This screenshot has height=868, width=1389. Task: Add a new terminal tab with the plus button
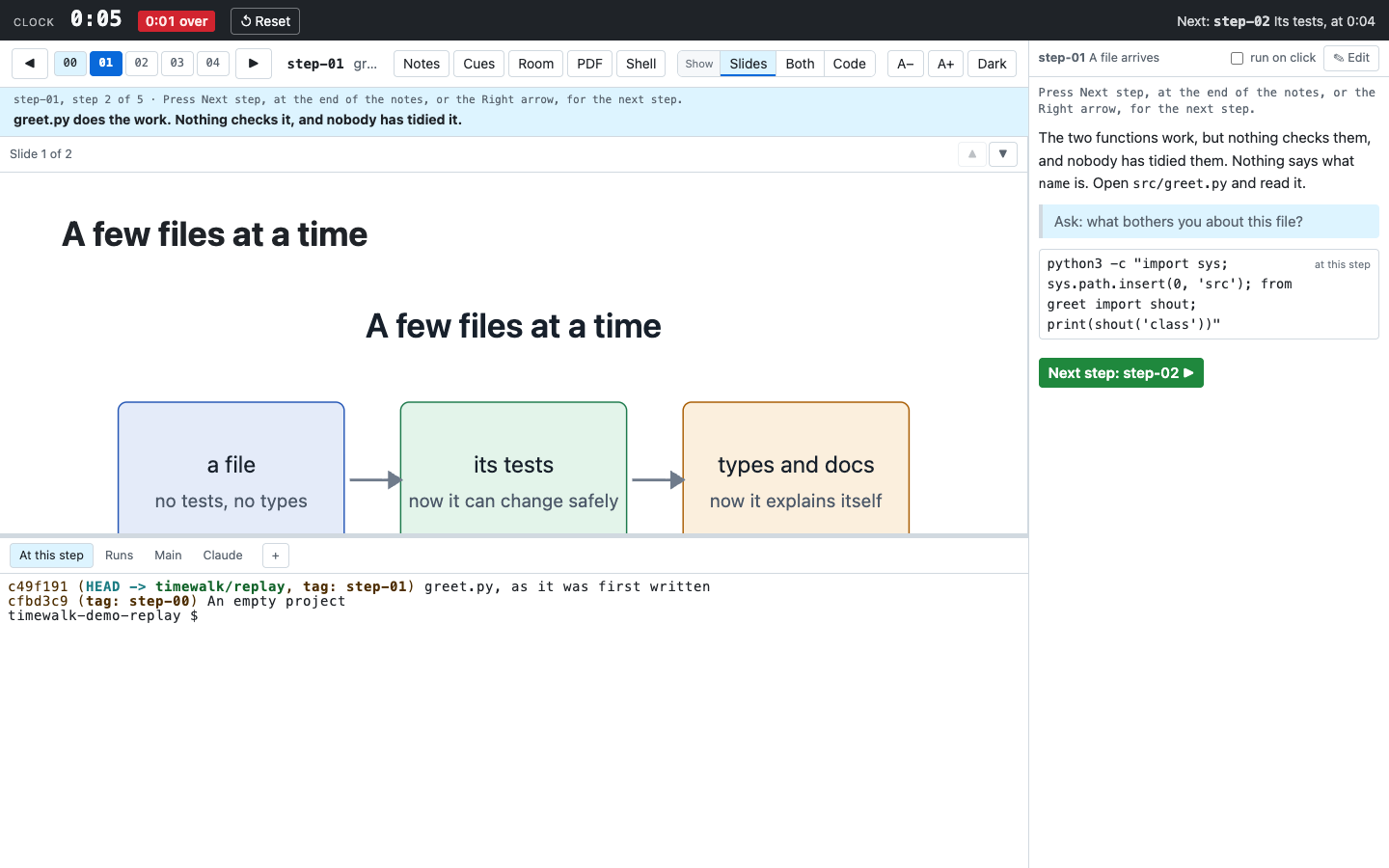point(275,556)
